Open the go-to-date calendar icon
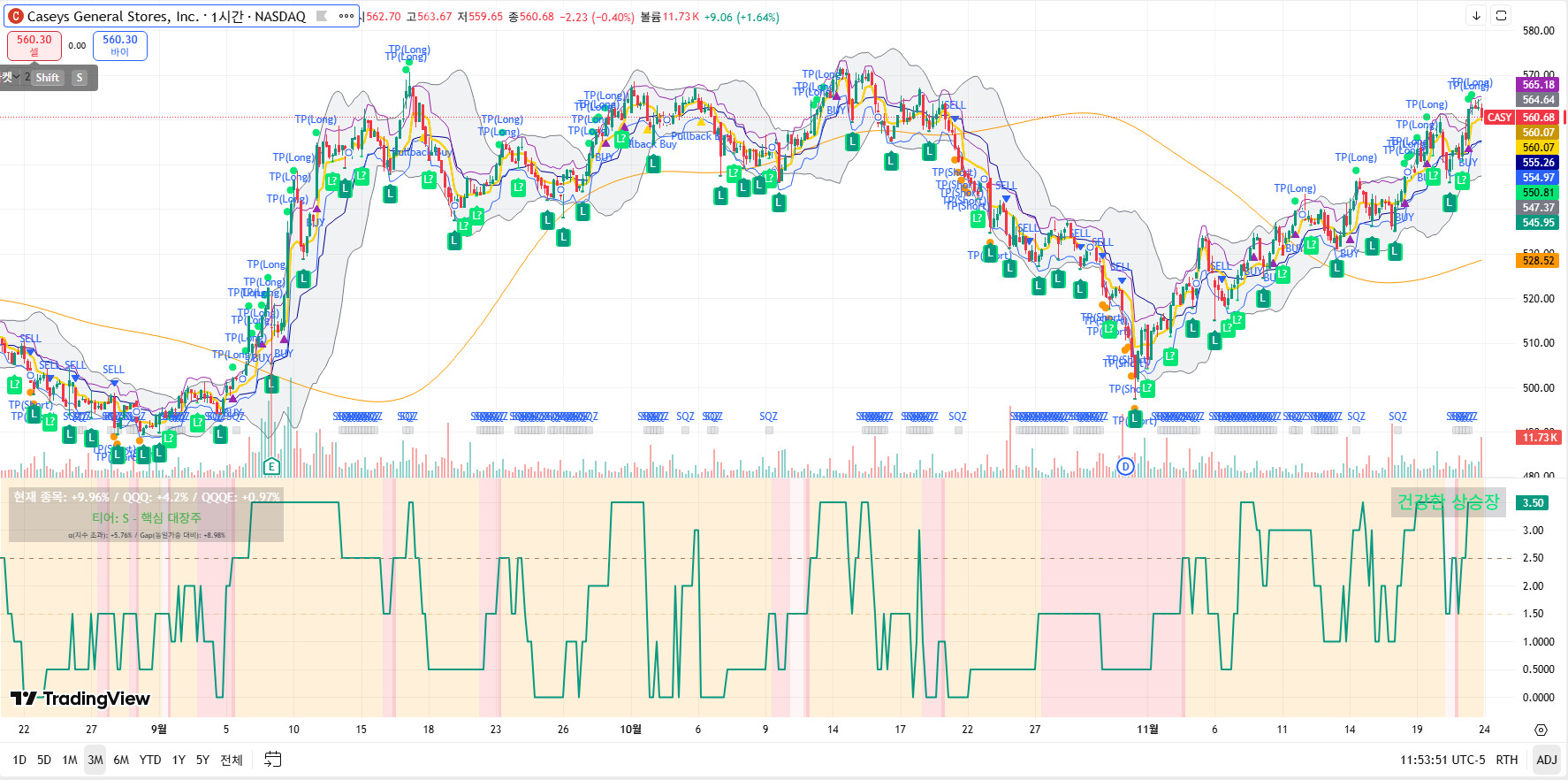Screen dimensions: 1568x780 (x=273, y=760)
